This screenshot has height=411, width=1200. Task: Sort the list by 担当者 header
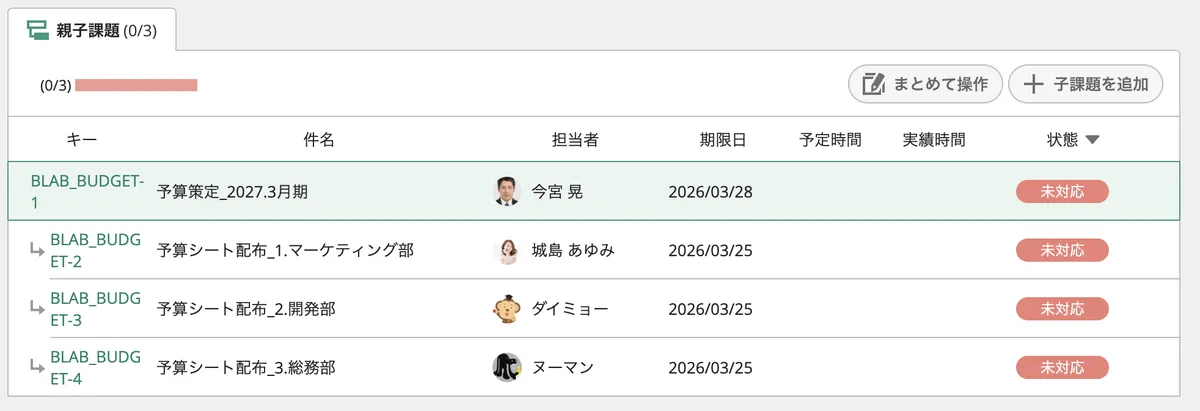tap(575, 140)
